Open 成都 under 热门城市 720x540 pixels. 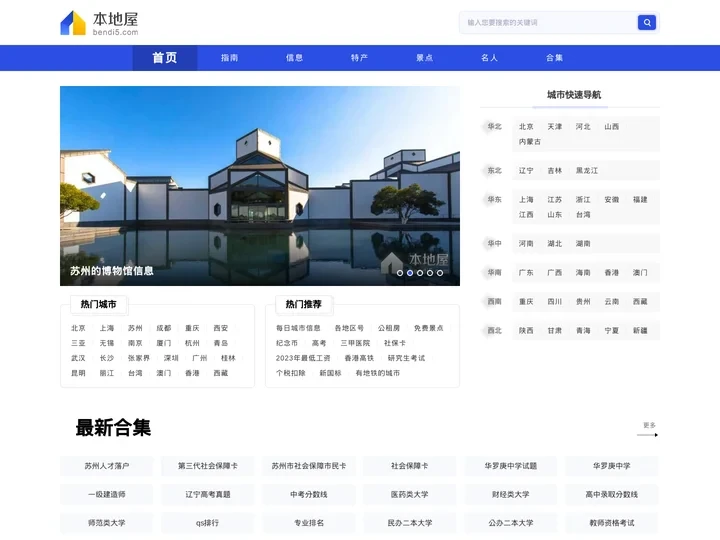[x=164, y=328]
